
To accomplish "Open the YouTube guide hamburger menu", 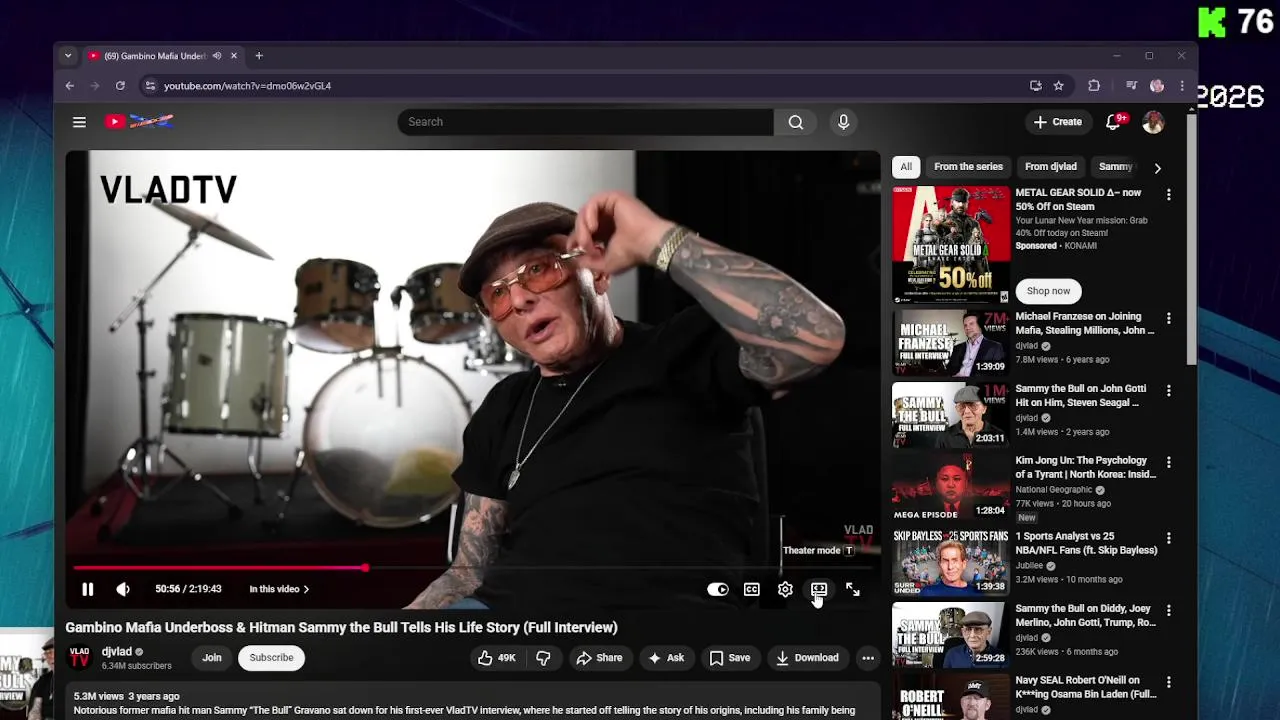I will (x=79, y=122).
